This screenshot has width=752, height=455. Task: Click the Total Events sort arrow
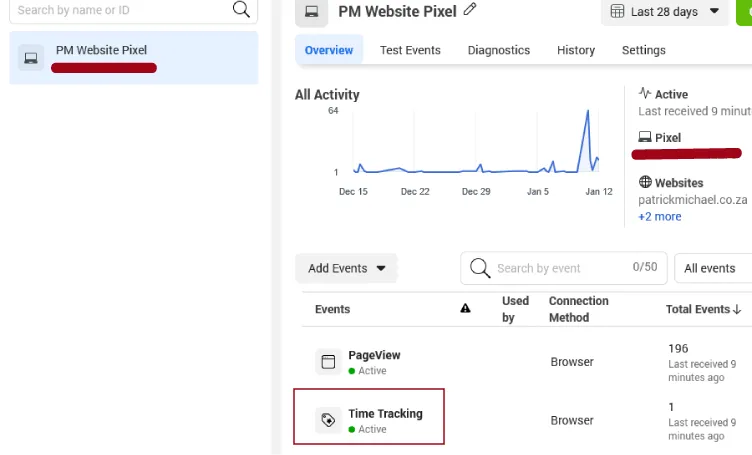(x=737, y=310)
